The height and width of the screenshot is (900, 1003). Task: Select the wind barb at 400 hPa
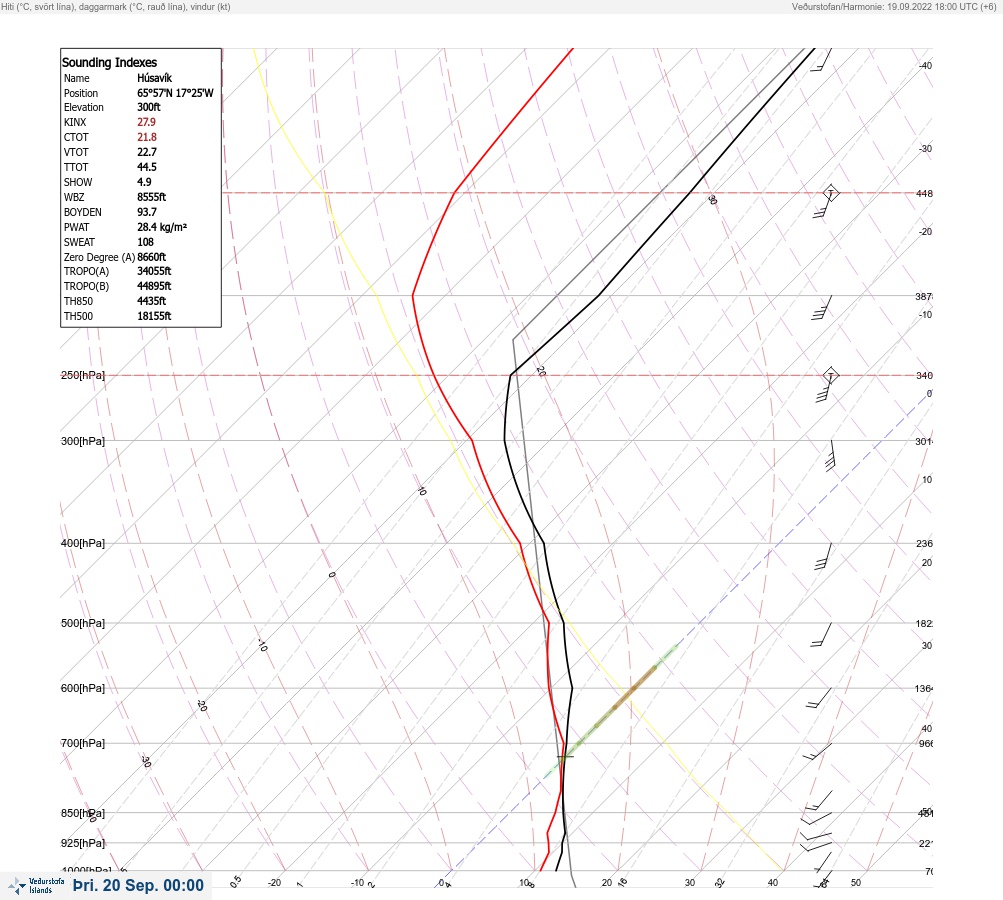[x=823, y=556]
